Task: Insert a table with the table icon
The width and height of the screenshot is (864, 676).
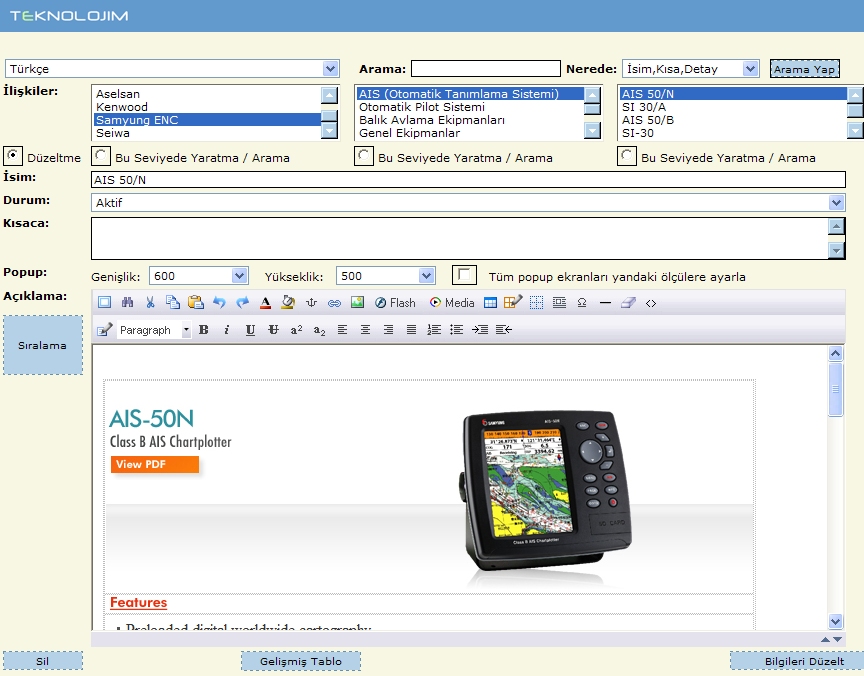Action: [490, 302]
